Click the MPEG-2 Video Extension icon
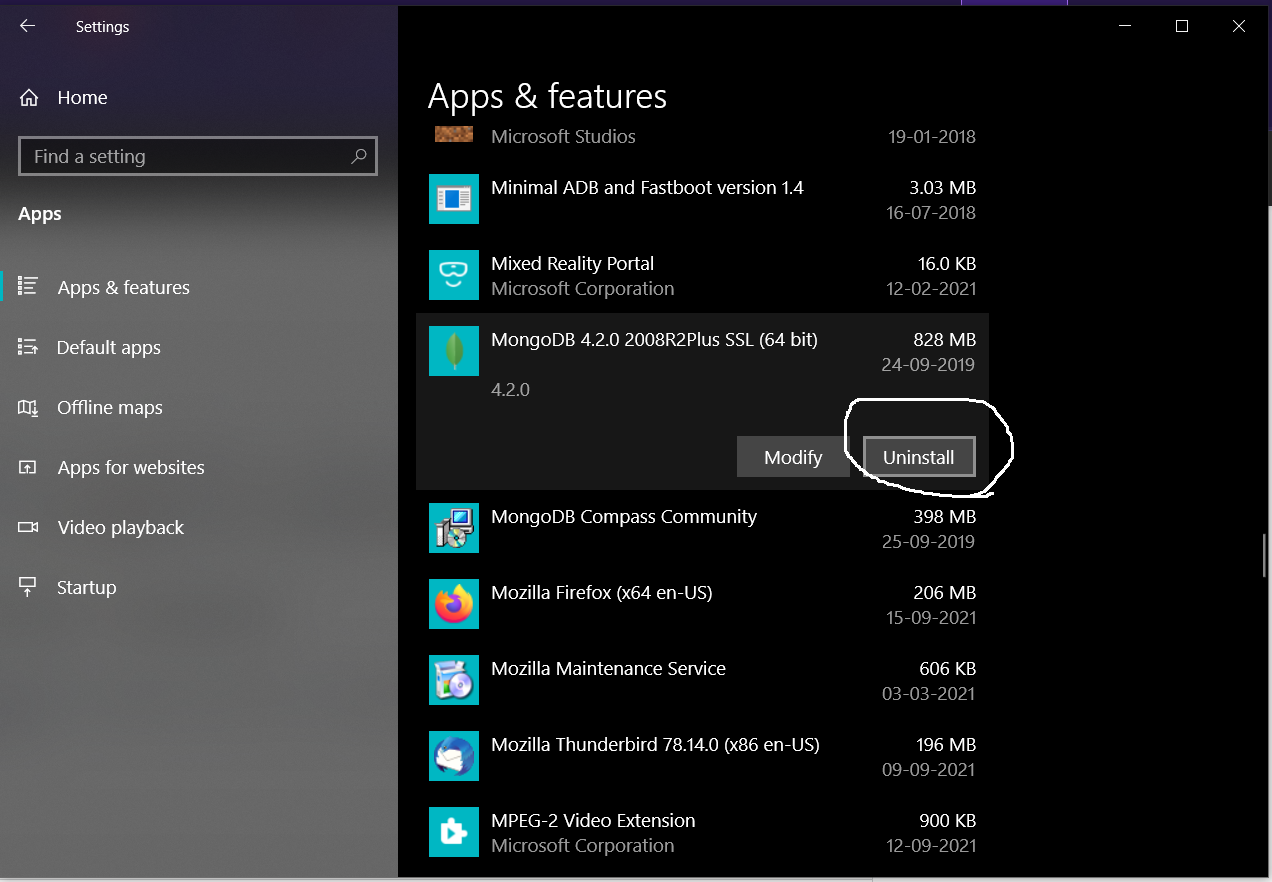The image size is (1272, 882). pyautogui.click(x=454, y=832)
